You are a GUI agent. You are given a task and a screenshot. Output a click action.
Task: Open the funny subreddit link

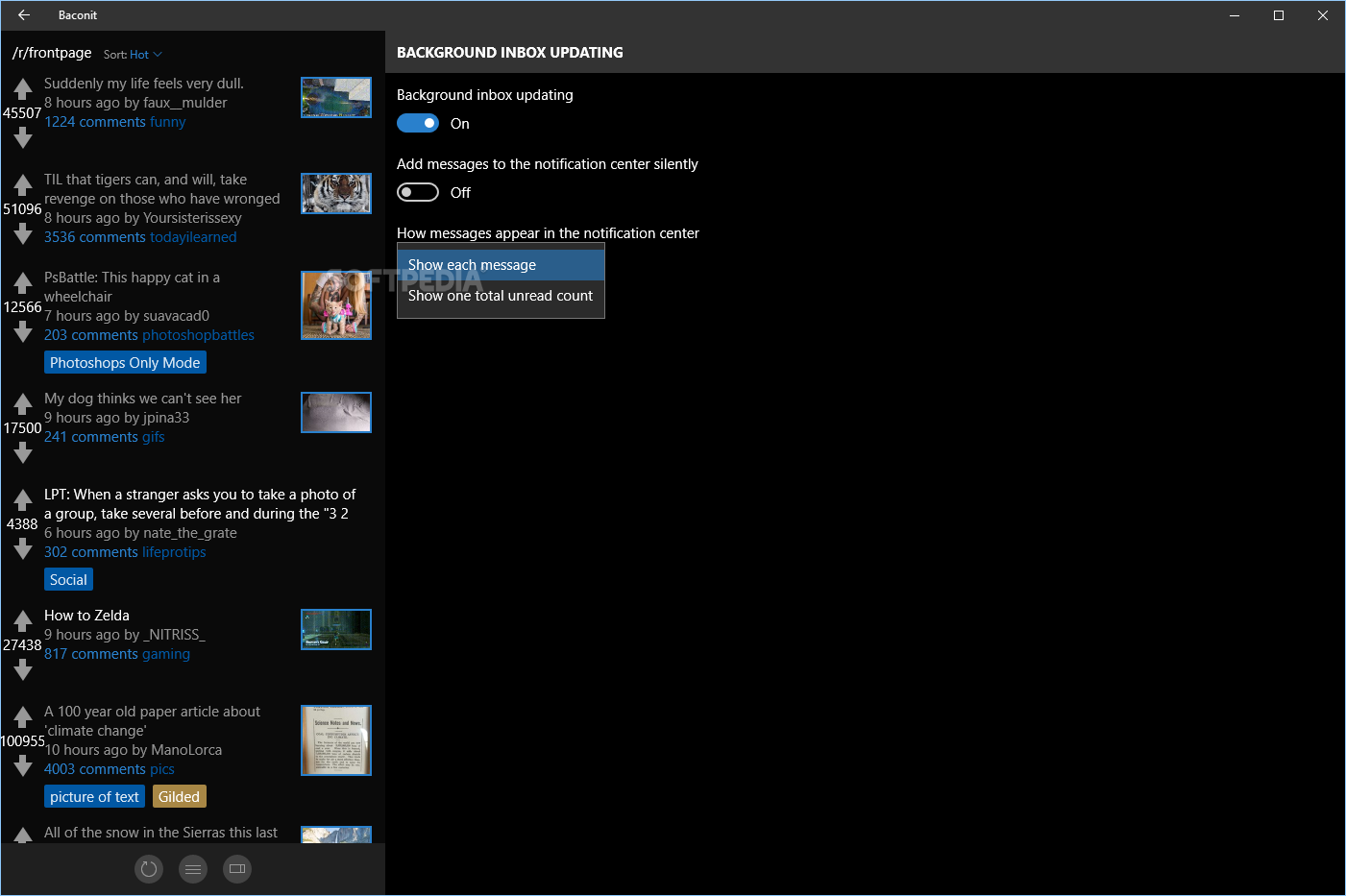pyautogui.click(x=168, y=122)
